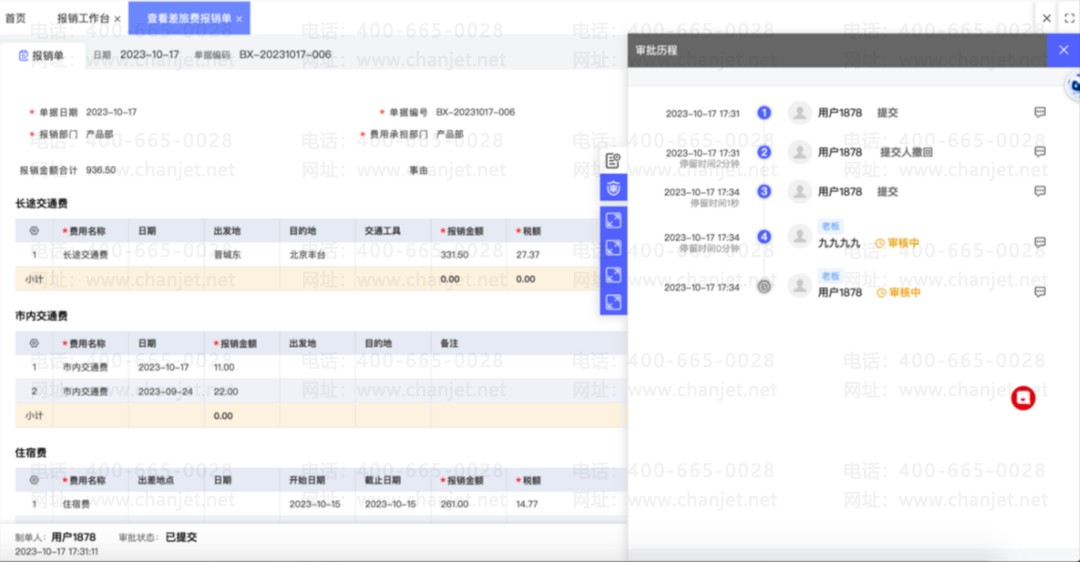The image size is (1080, 562).
Task: Click the 截止日期 column header
Action: [382, 480]
